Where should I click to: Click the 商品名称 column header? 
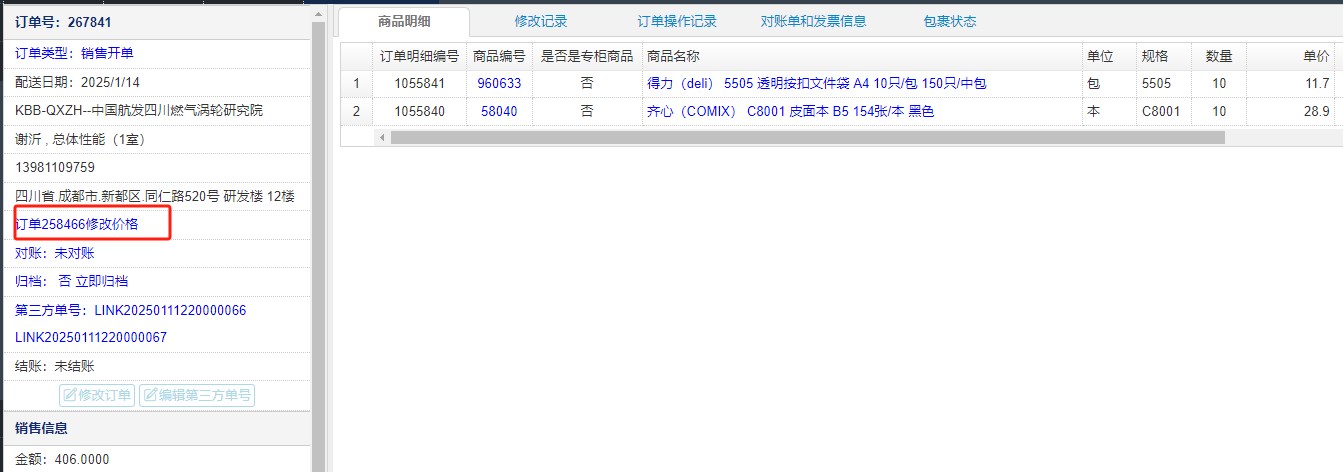point(861,56)
